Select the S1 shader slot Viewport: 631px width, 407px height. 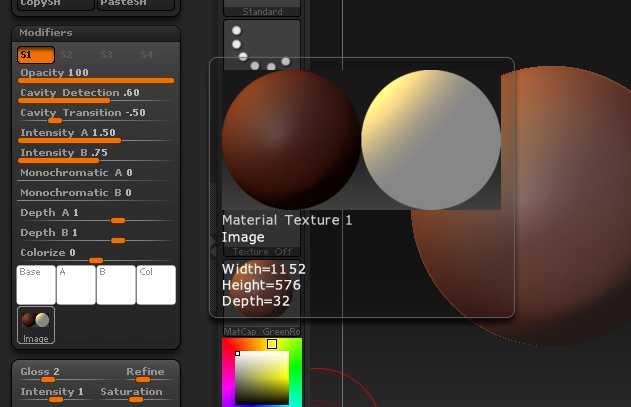point(36,55)
